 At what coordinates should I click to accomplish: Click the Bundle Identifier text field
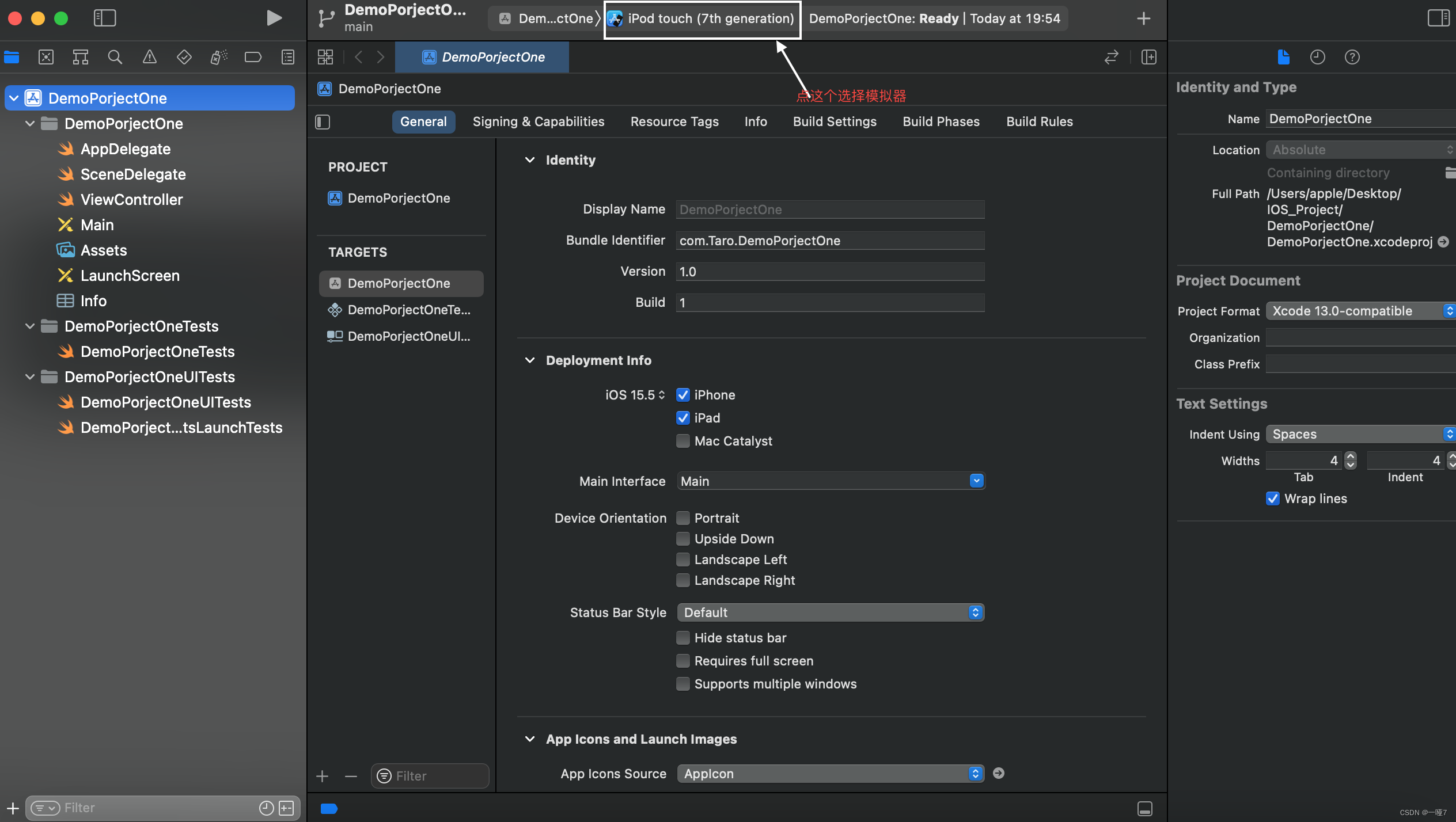point(829,241)
